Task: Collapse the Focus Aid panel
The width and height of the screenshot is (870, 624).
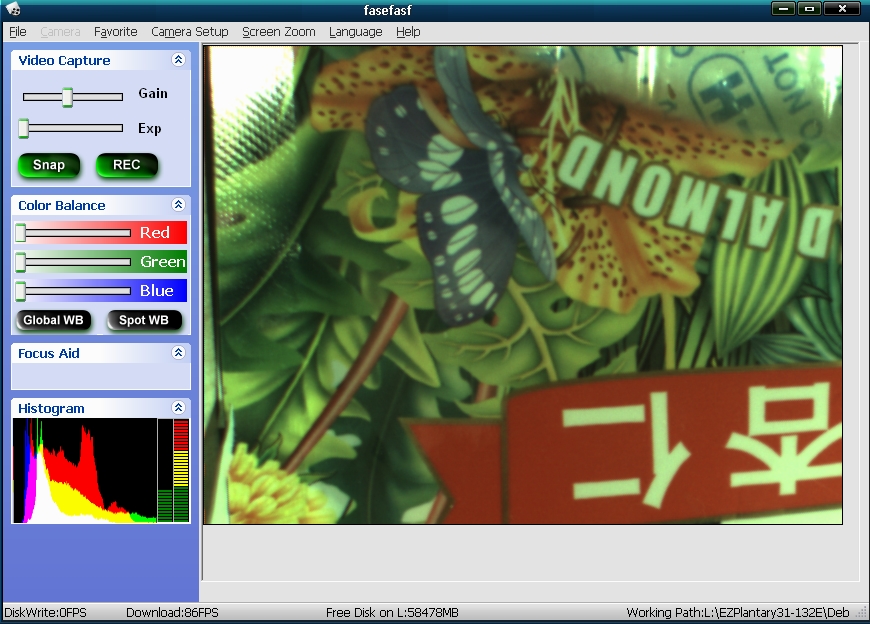Action: [178, 353]
